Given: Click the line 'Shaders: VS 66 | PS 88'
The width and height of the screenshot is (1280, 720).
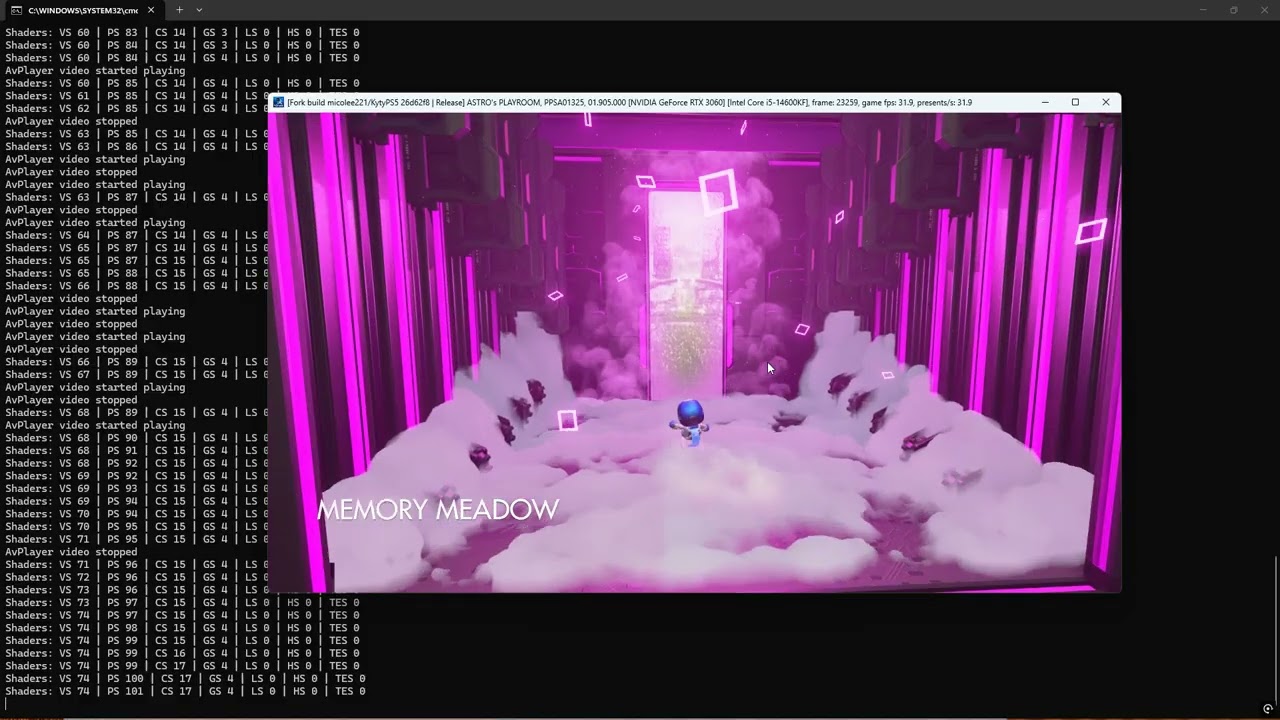Looking at the screenshot, I should [136, 286].
